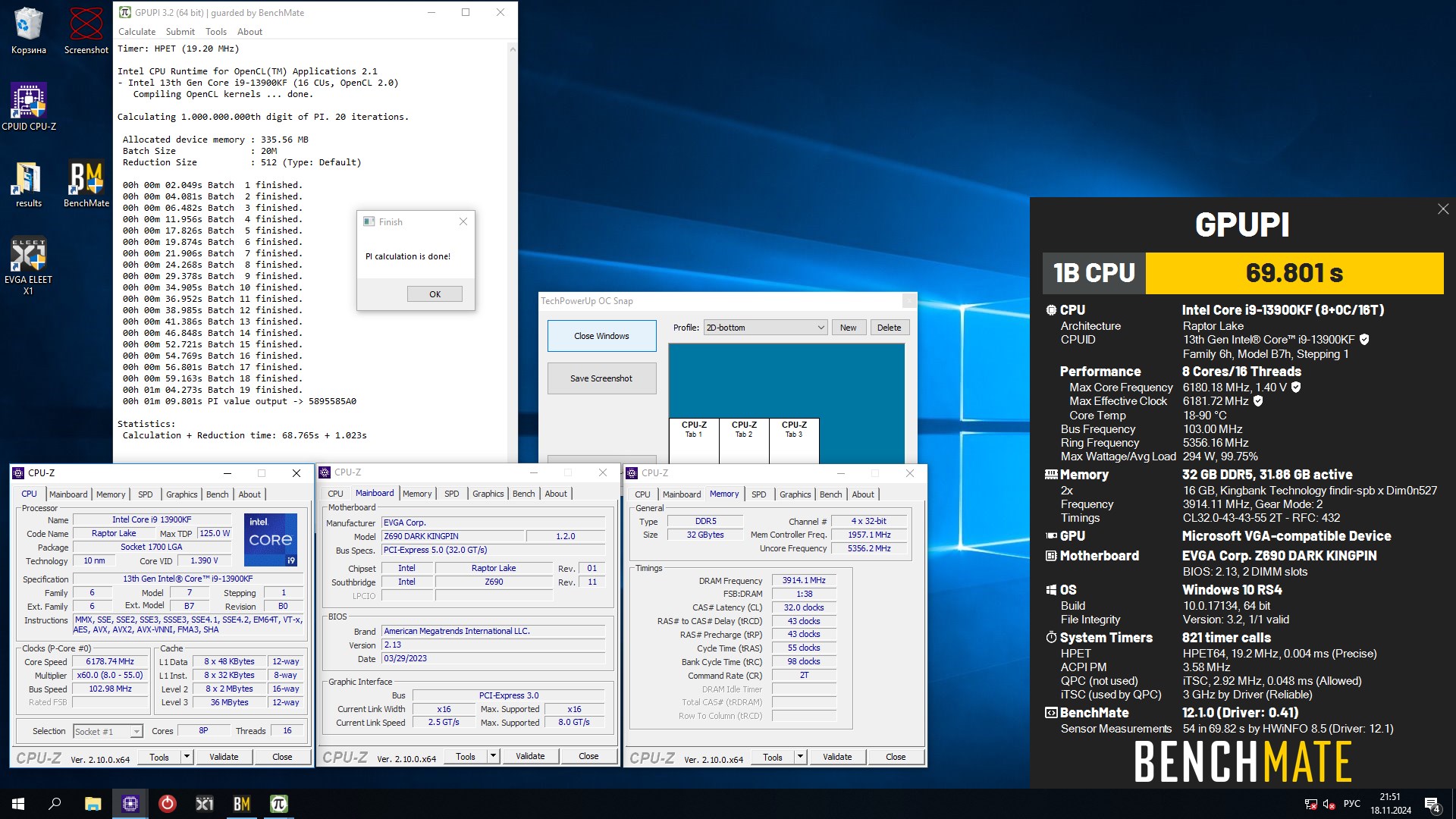1456x819 pixels.
Task: Expand Tools dropdown arrow in middle CPU-Z
Action: click(493, 755)
